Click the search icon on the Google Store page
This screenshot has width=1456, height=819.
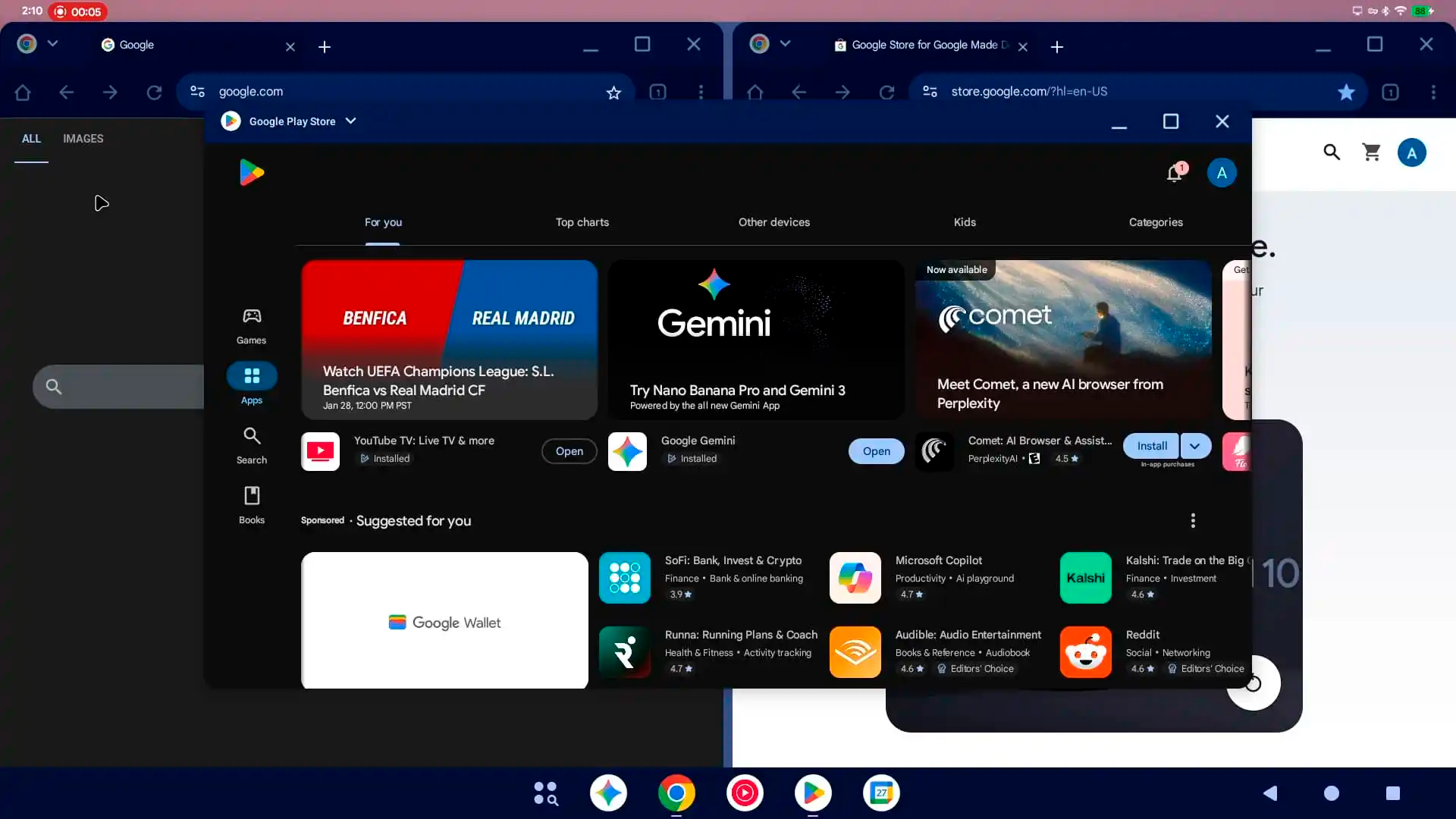[x=1332, y=152]
